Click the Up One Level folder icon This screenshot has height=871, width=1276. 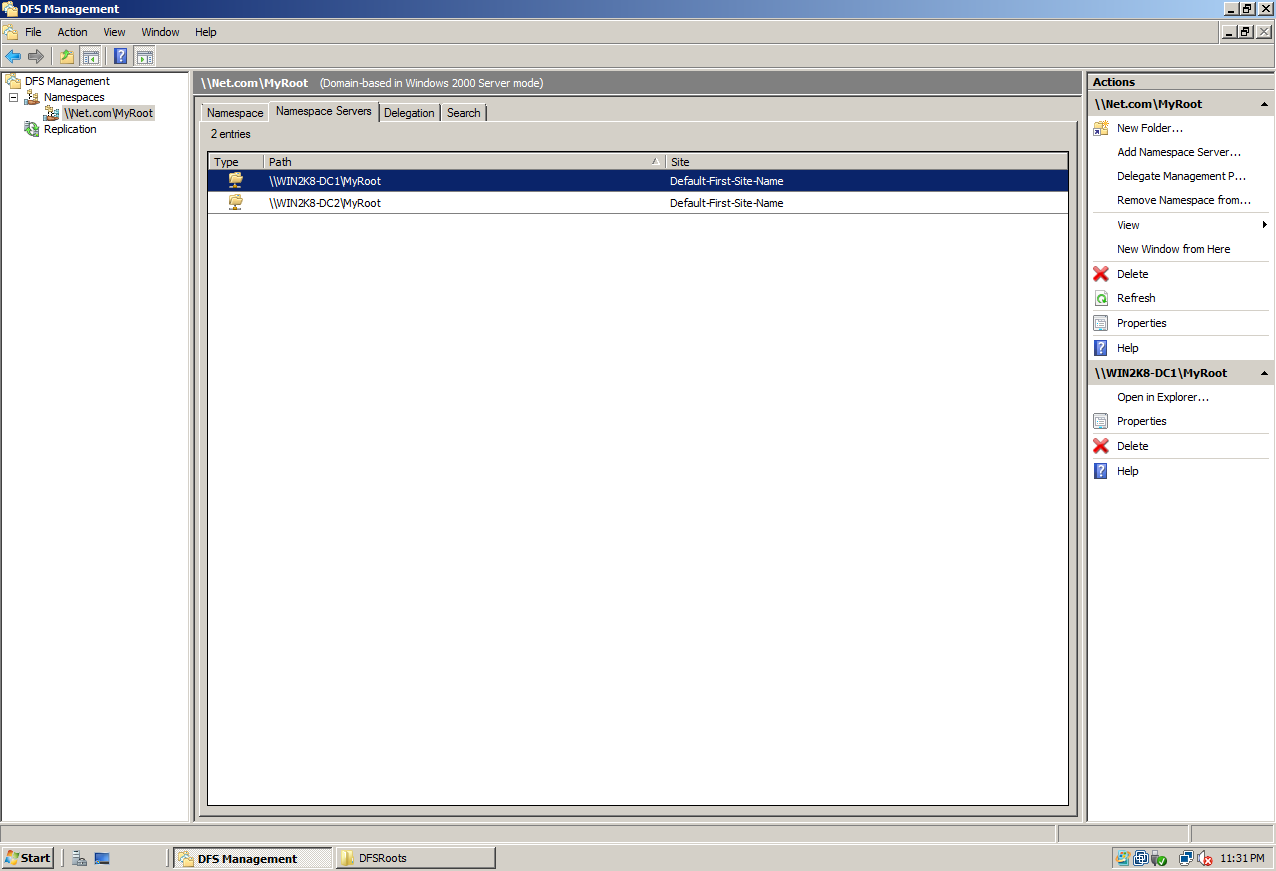[x=67, y=56]
